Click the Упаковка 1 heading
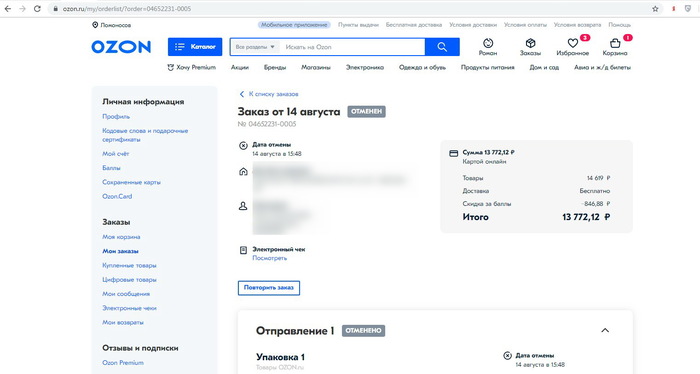The image size is (700, 374). tap(280, 357)
